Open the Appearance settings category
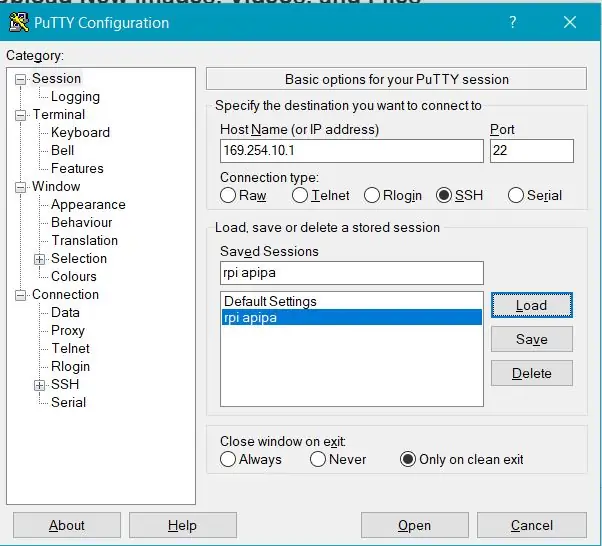The height and width of the screenshot is (546, 602). (88, 205)
